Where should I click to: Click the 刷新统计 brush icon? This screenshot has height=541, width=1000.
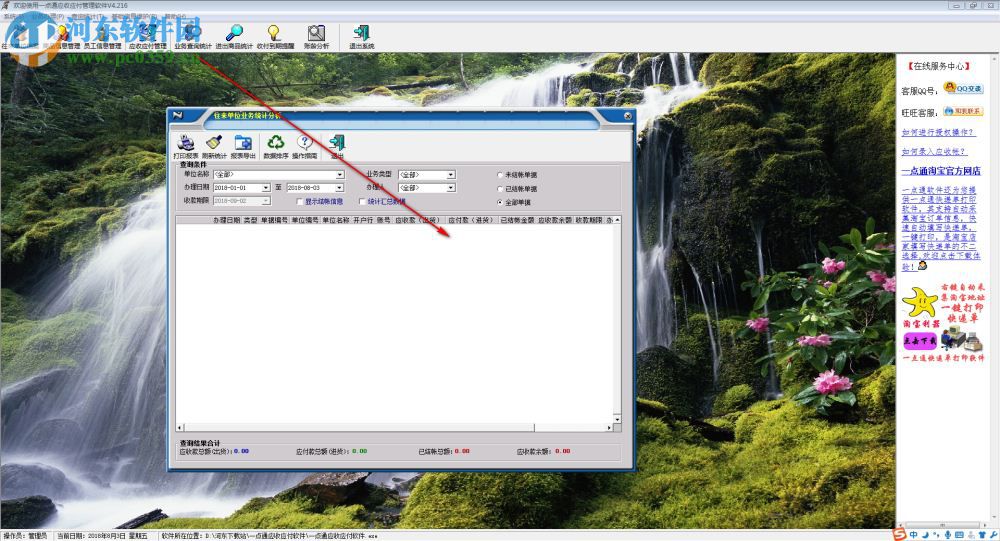click(214, 143)
